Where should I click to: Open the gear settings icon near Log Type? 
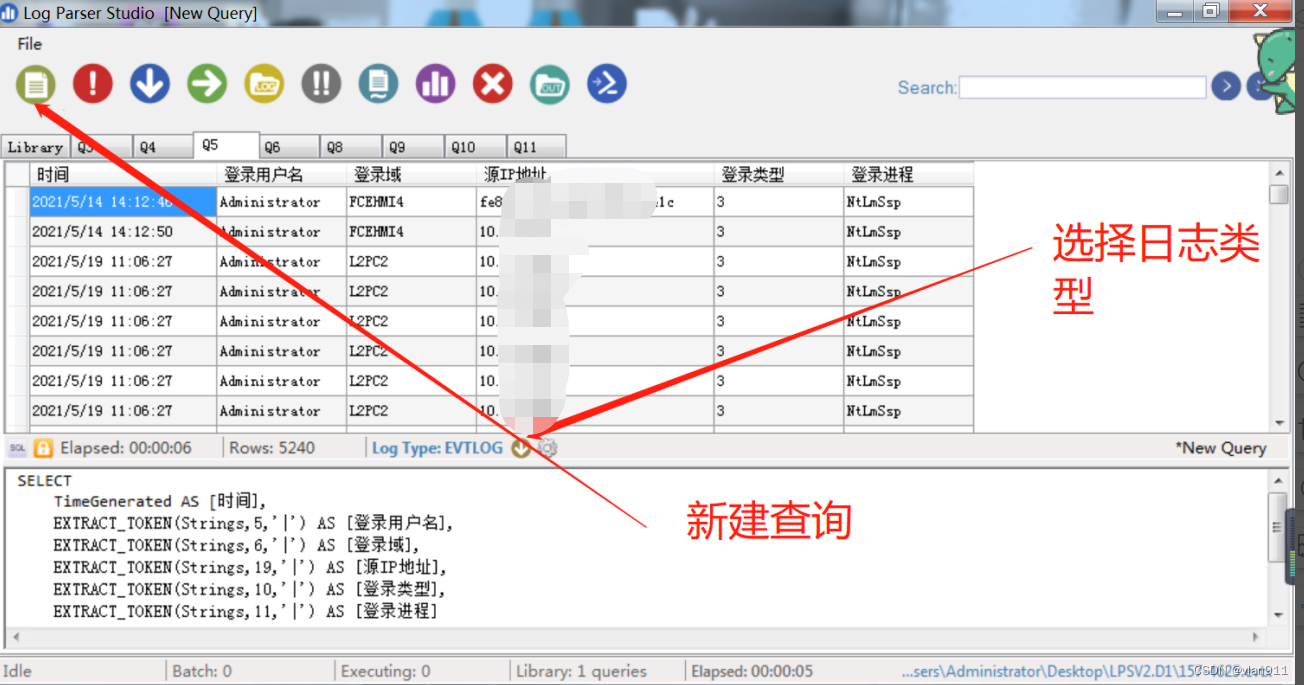pos(547,448)
